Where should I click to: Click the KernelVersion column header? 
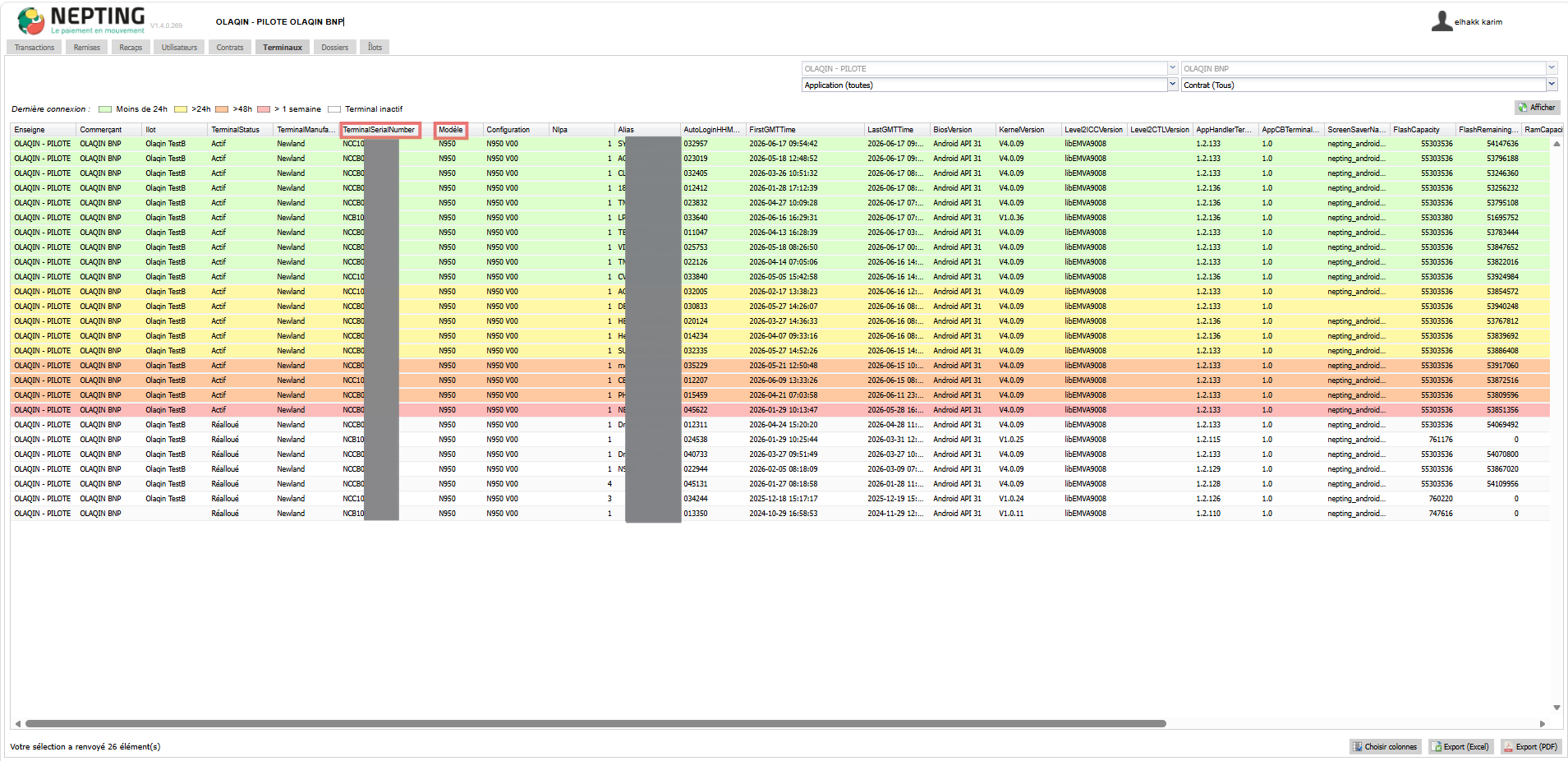[1028, 130]
